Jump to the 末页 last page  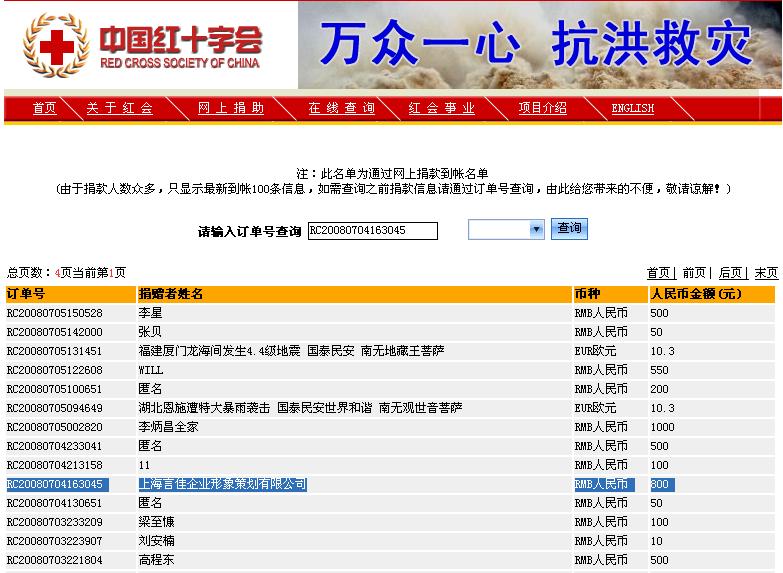tap(766, 273)
